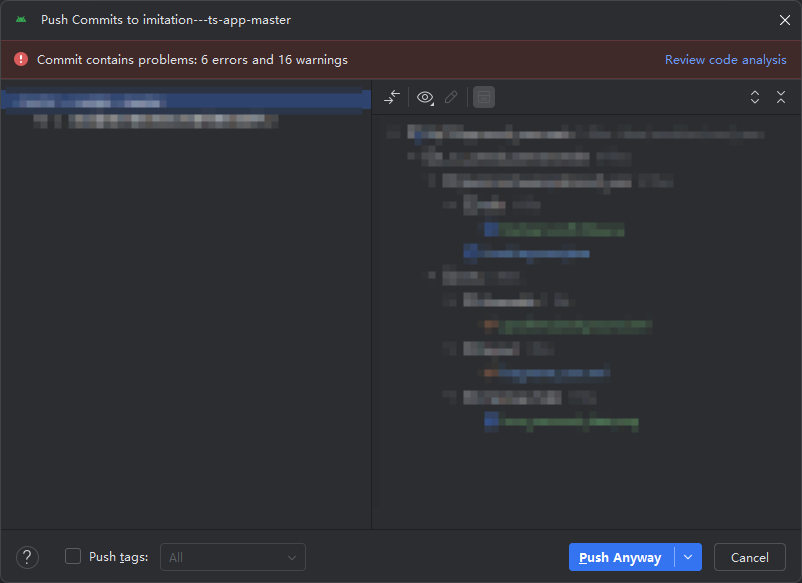Close the Push Commits dialog
This screenshot has width=802, height=583.
[x=784, y=19]
